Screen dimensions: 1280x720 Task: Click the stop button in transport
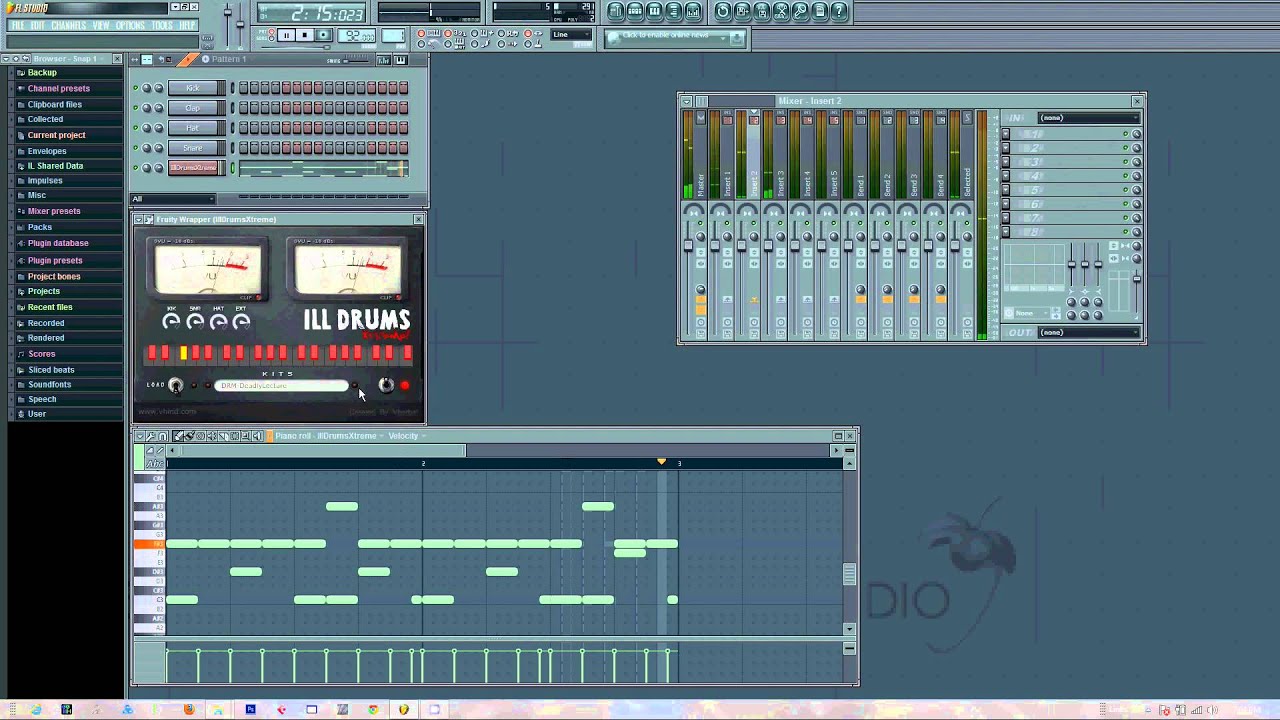tap(304, 36)
